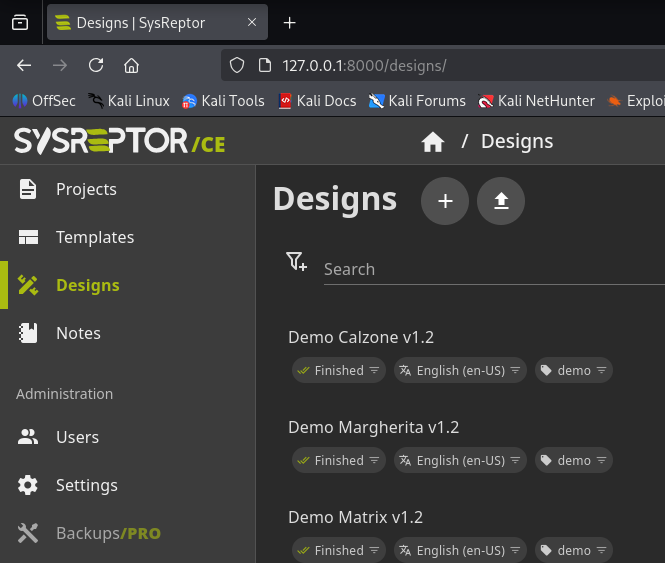This screenshot has height=563, width=665.
Task: Click the add filter funnel icon
Action: pos(296,261)
